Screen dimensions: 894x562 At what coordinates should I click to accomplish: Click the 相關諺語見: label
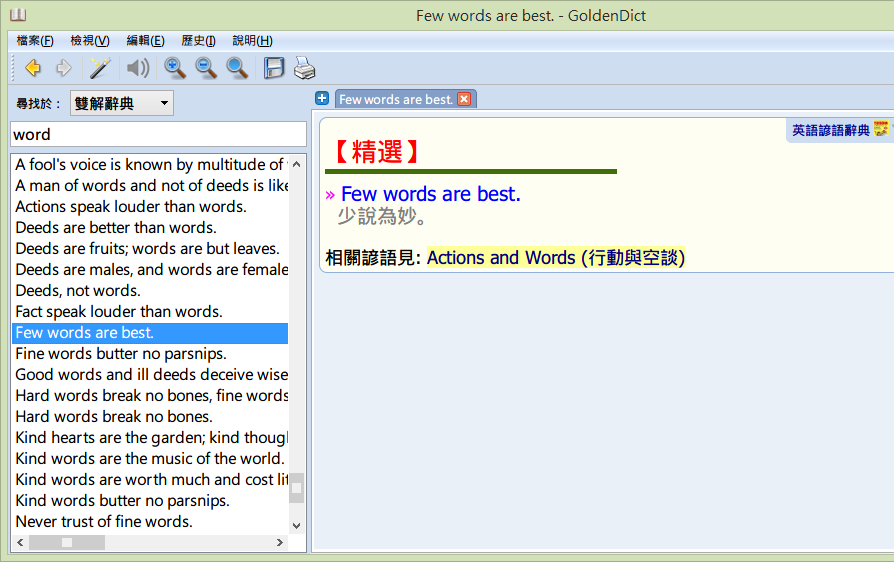click(373, 258)
